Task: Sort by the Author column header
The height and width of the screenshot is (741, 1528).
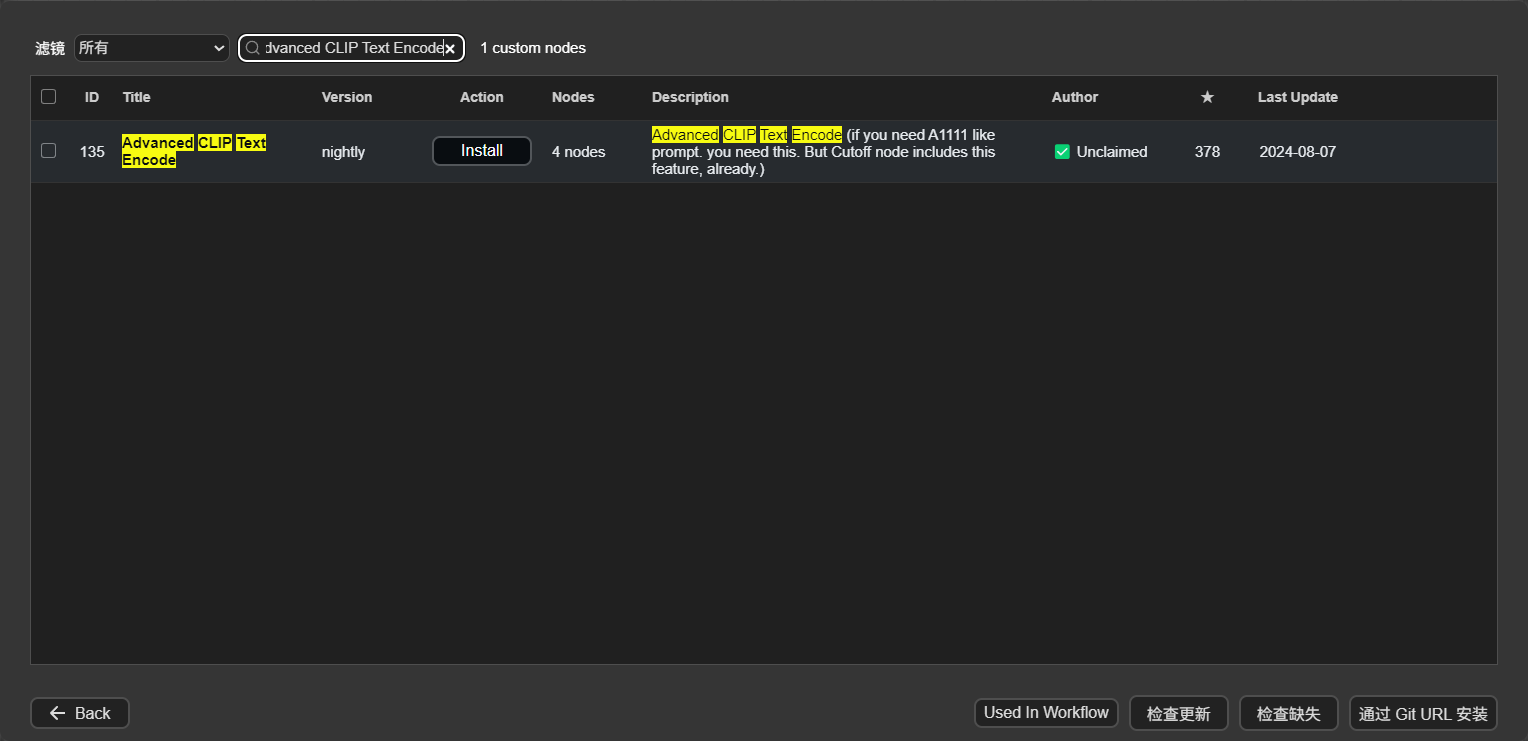Action: pos(1075,97)
